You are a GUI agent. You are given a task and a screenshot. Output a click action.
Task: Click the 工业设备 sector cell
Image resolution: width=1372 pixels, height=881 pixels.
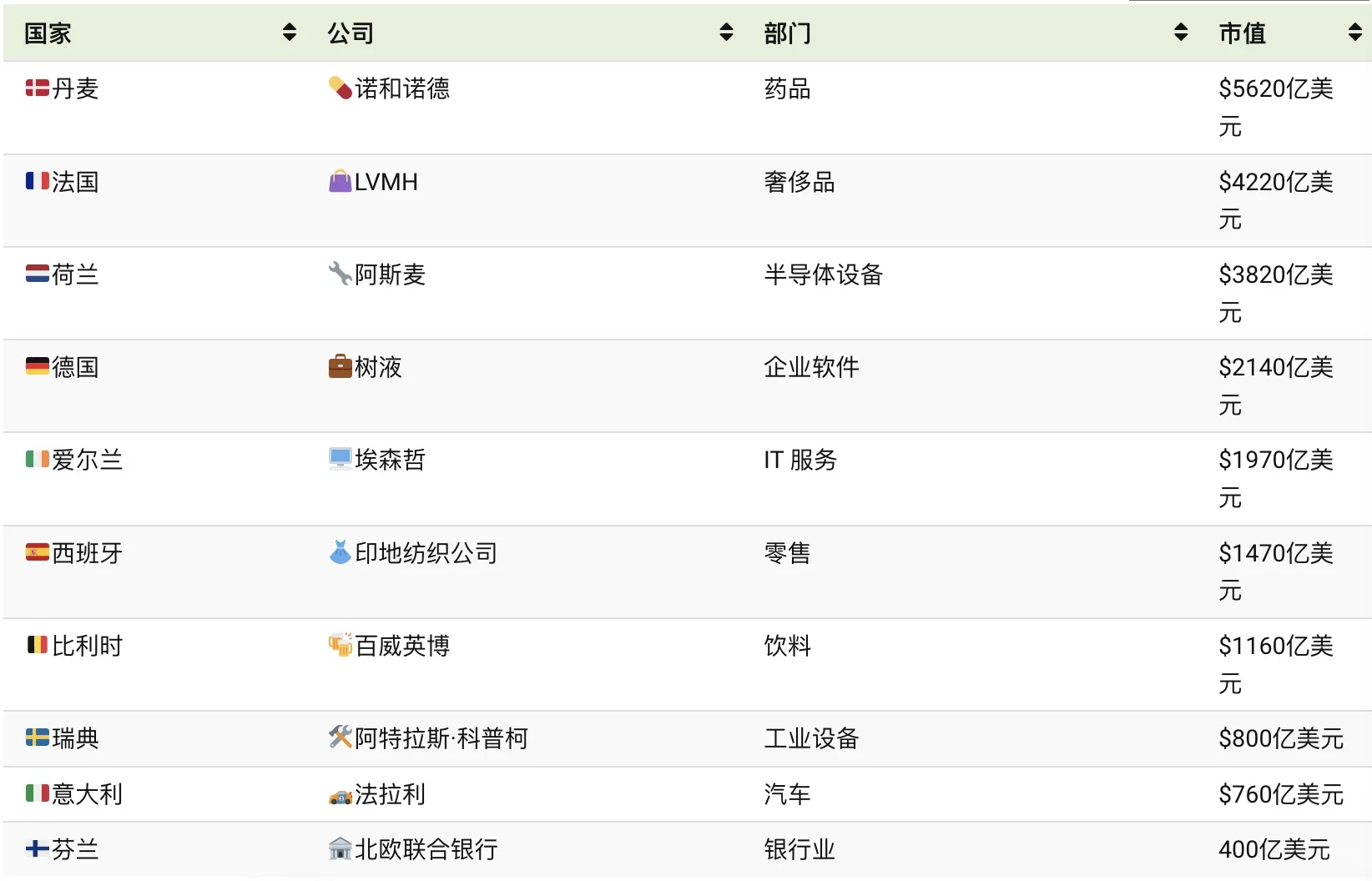point(811,738)
